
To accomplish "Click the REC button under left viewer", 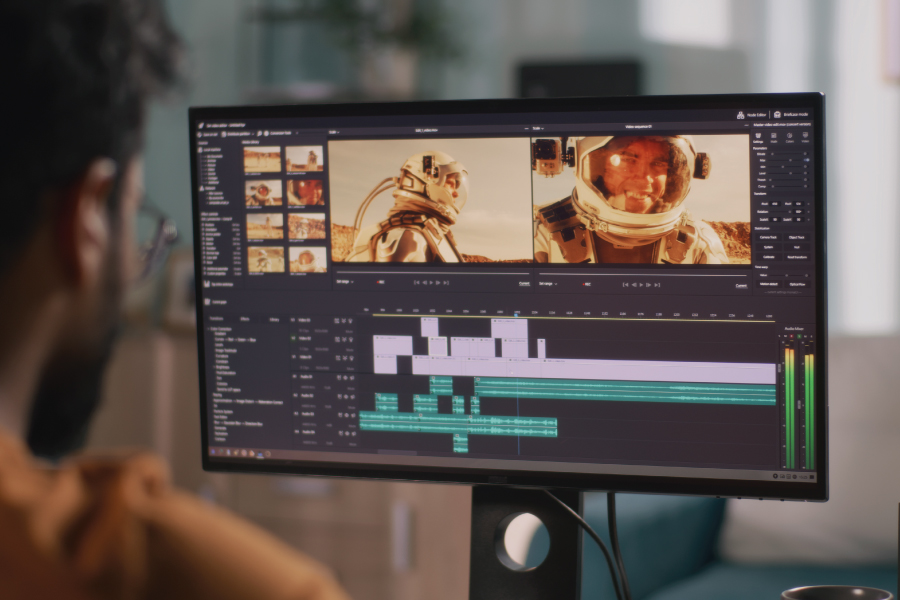I will [x=381, y=282].
